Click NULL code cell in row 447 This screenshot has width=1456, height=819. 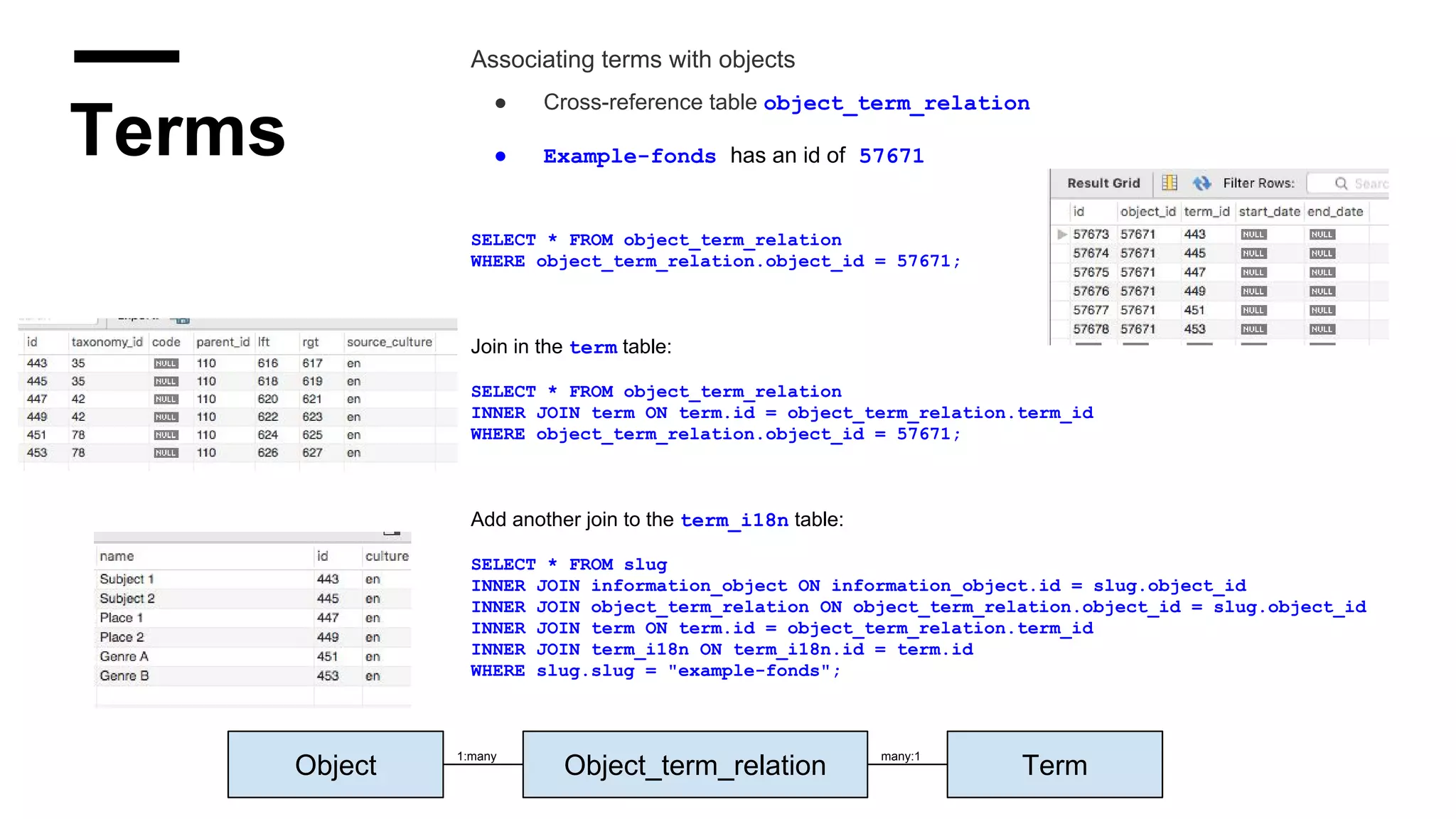166,400
